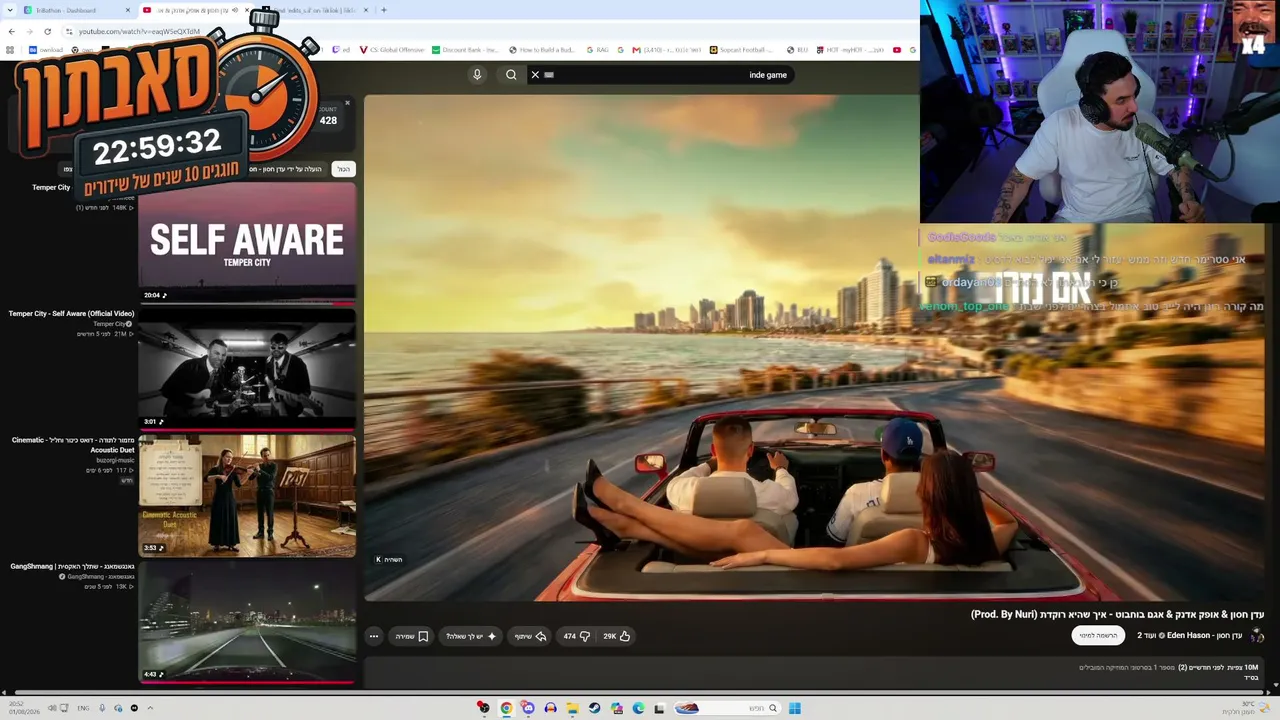Open File Explorer folder on the taskbar
Image resolution: width=1280 pixels, height=720 pixels.
click(x=572, y=708)
